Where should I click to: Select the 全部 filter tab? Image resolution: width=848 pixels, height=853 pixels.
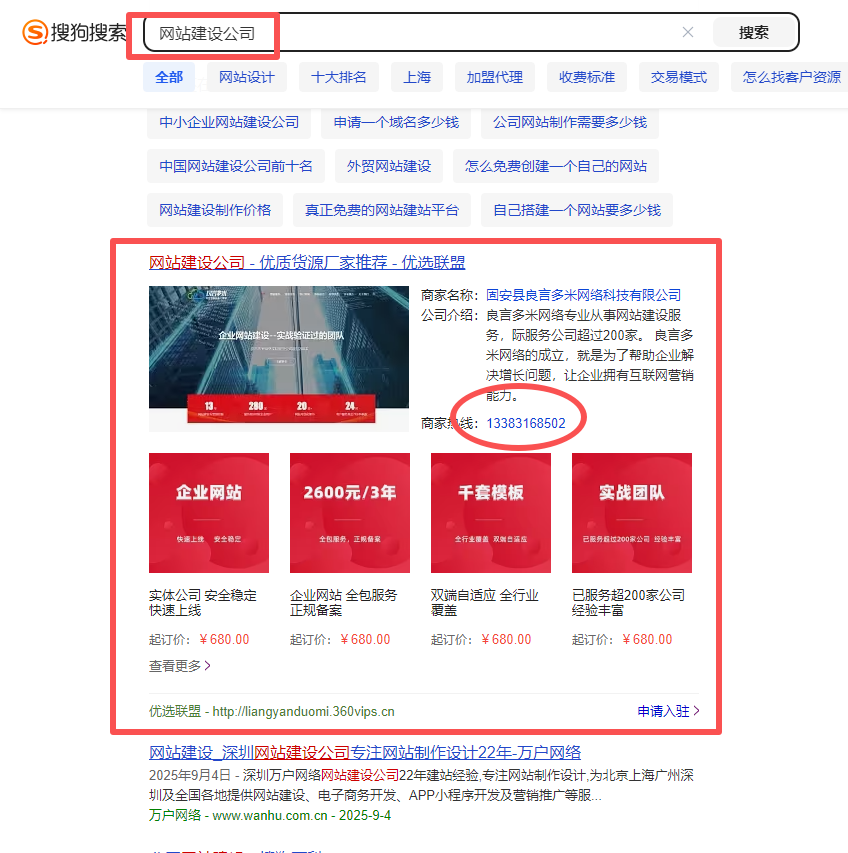(x=169, y=77)
